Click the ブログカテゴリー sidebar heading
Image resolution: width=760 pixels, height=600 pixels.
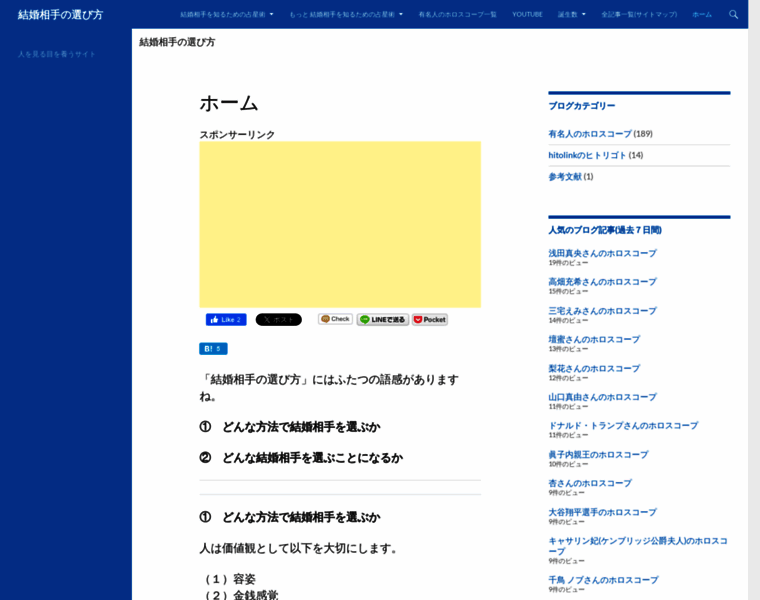coord(582,106)
